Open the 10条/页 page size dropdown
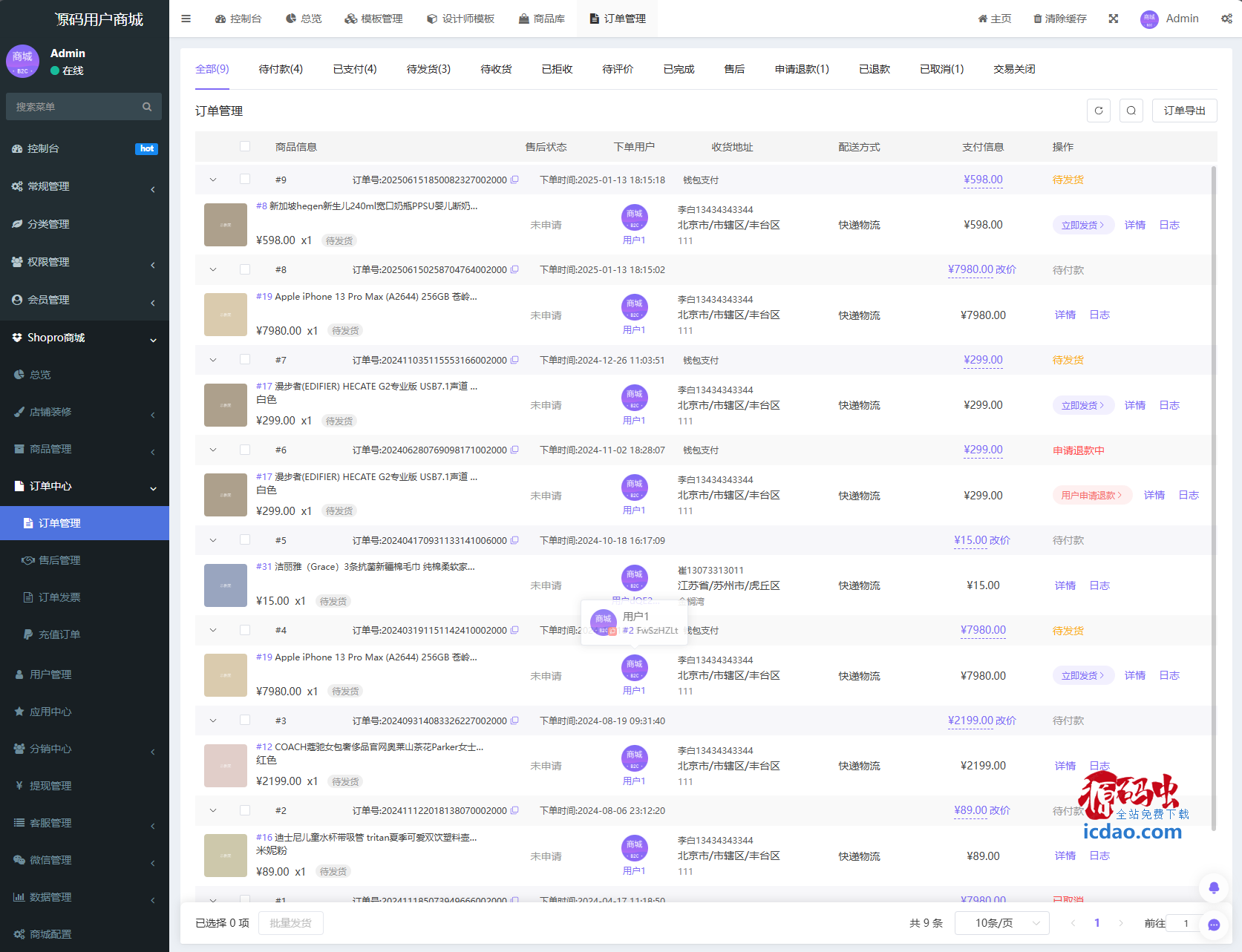Screen dimensions: 1242x952 pyautogui.click(x=1002, y=923)
